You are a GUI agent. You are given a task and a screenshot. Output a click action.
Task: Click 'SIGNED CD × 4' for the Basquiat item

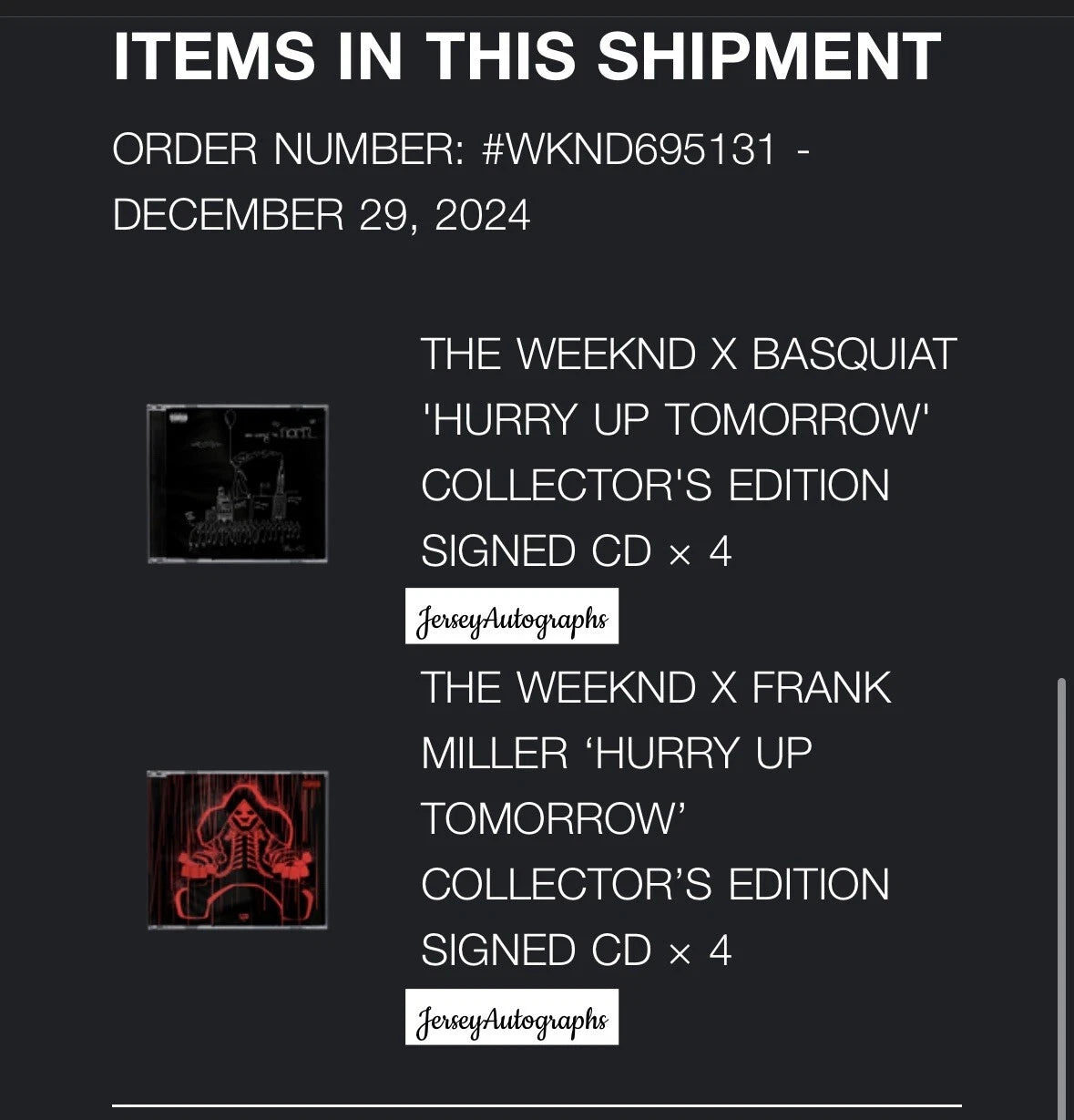pos(576,551)
